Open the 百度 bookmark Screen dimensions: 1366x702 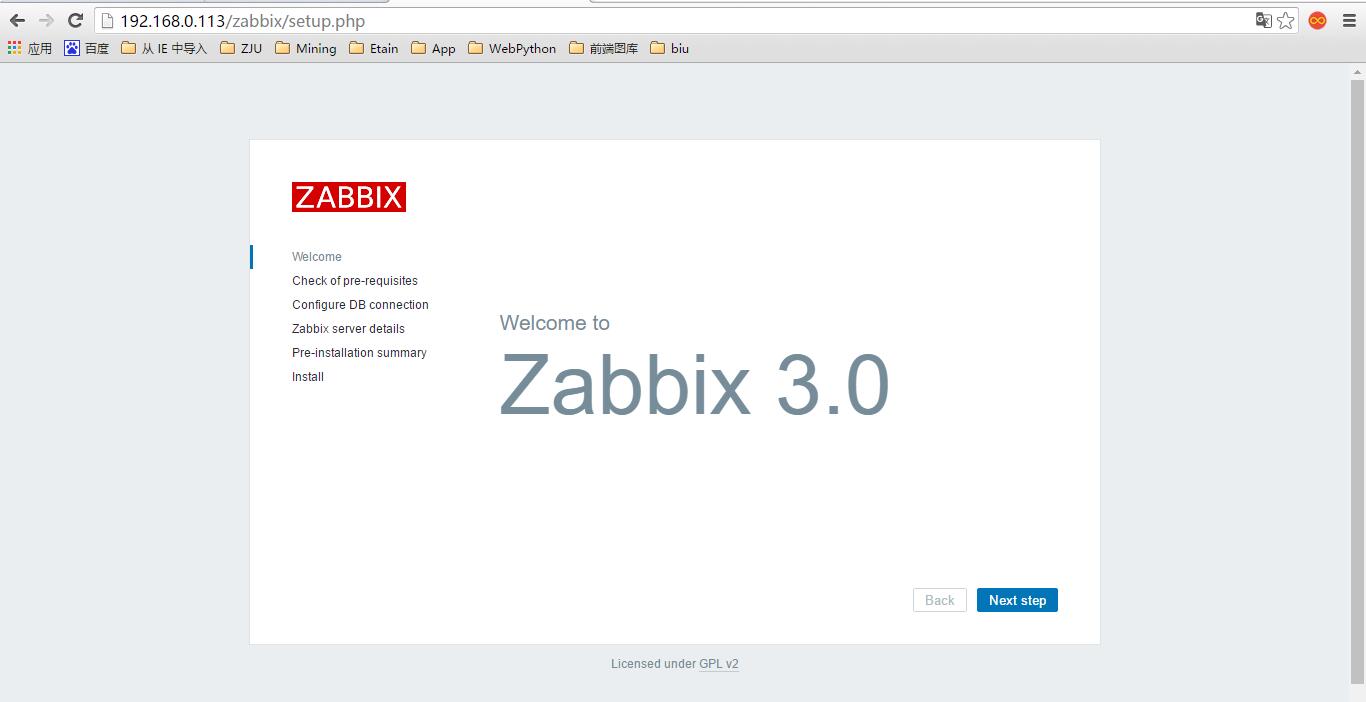click(x=88, y=47)
